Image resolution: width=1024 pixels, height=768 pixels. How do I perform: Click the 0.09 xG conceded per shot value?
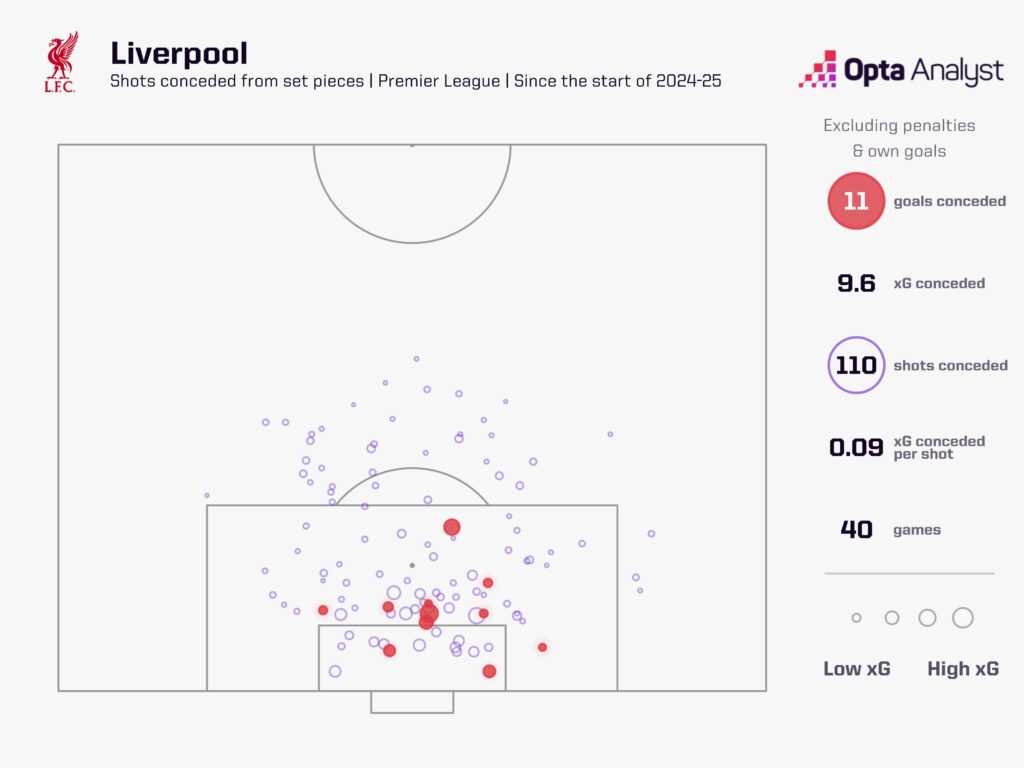[x=856, y=448]
